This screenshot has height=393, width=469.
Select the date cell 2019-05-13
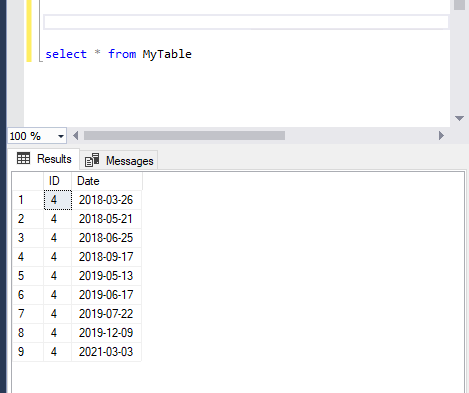[106, 276]
